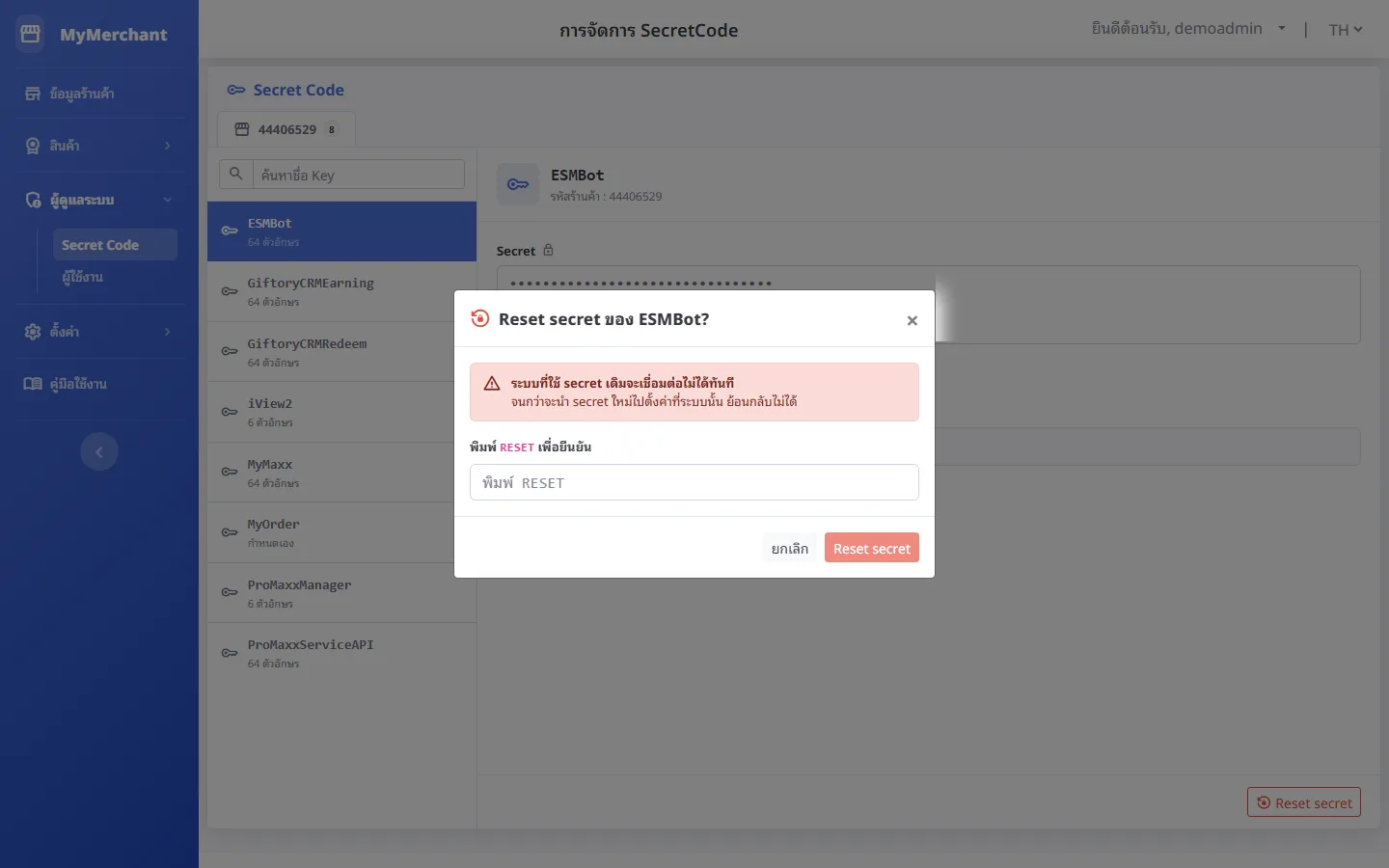Click key icon beside iView2
Viewport: 1389px width, 868px height.
230,412
